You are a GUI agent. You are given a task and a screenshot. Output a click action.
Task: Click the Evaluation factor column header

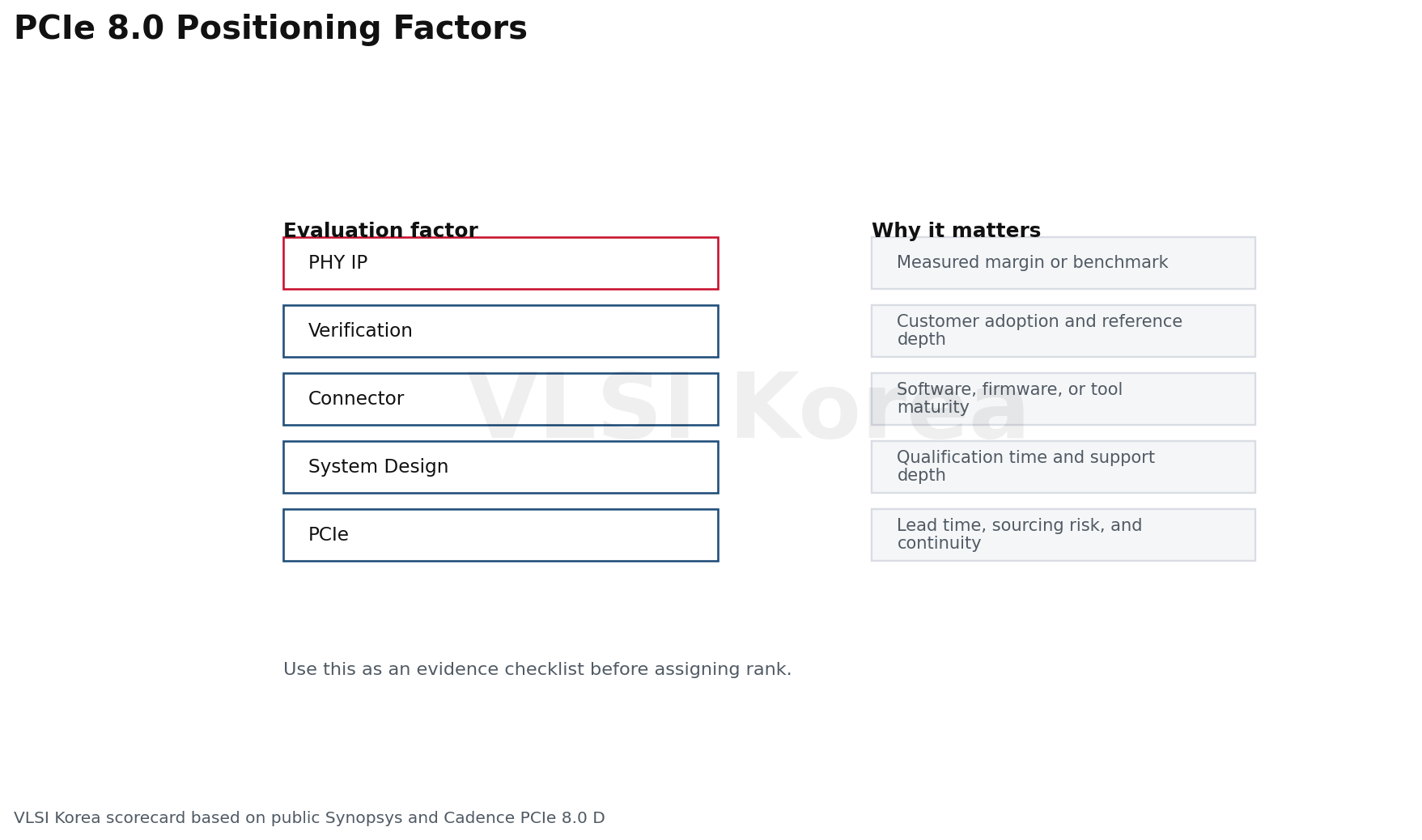(380, 231)
